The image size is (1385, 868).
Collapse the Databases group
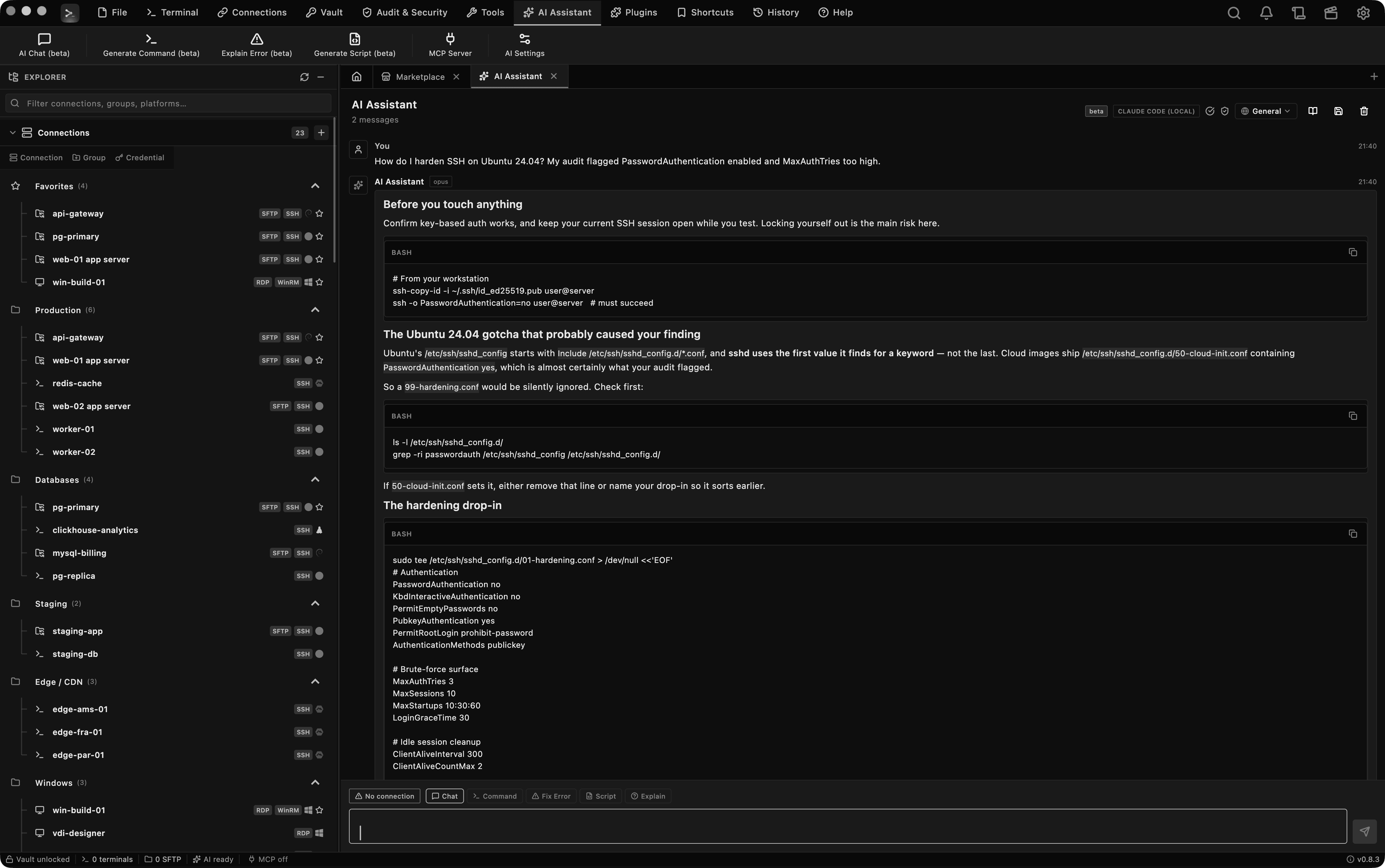click(315, 480)
